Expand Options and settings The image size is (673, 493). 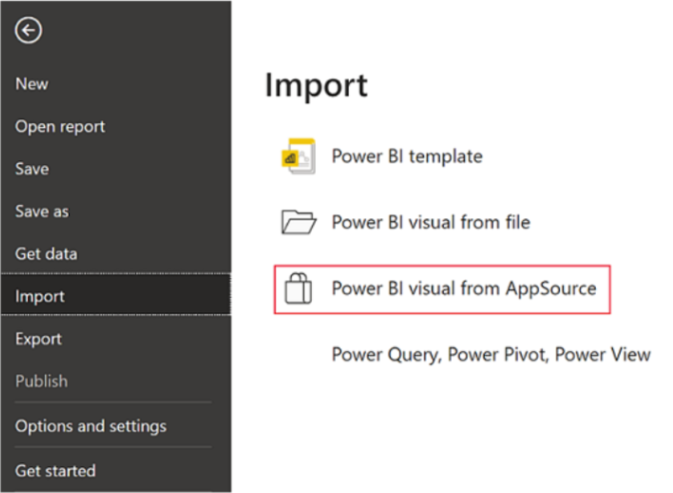tap(90, 426)
